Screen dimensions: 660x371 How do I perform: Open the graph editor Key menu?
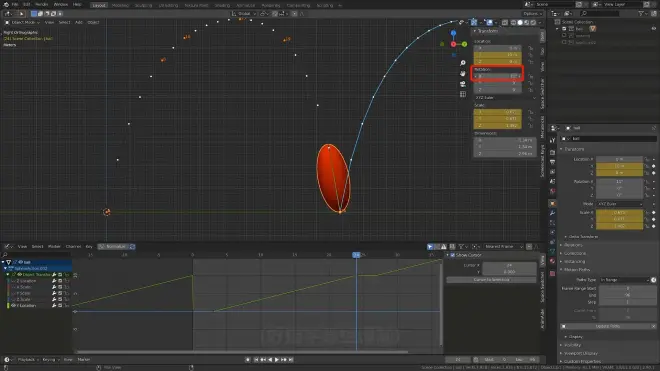coord(89,247)
